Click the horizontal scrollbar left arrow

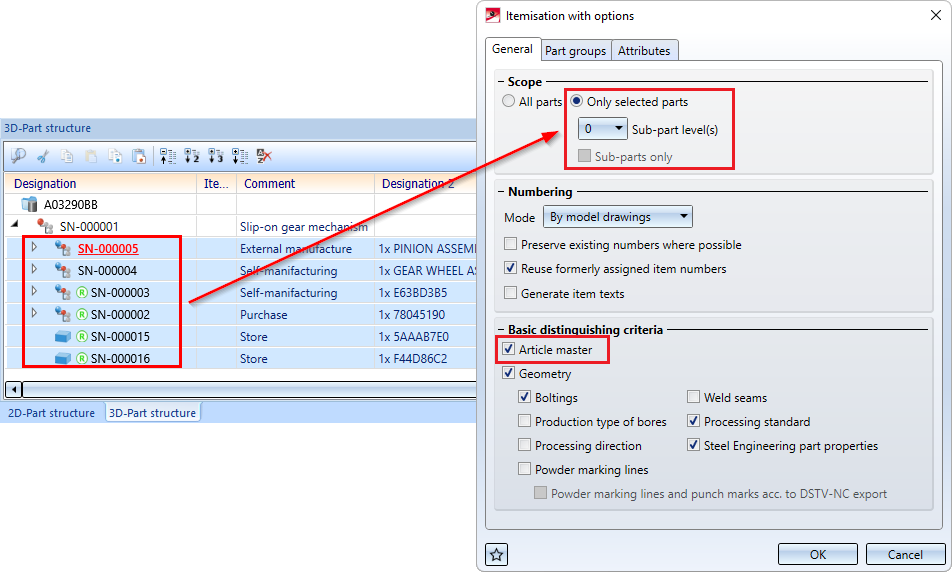point(13,389)
